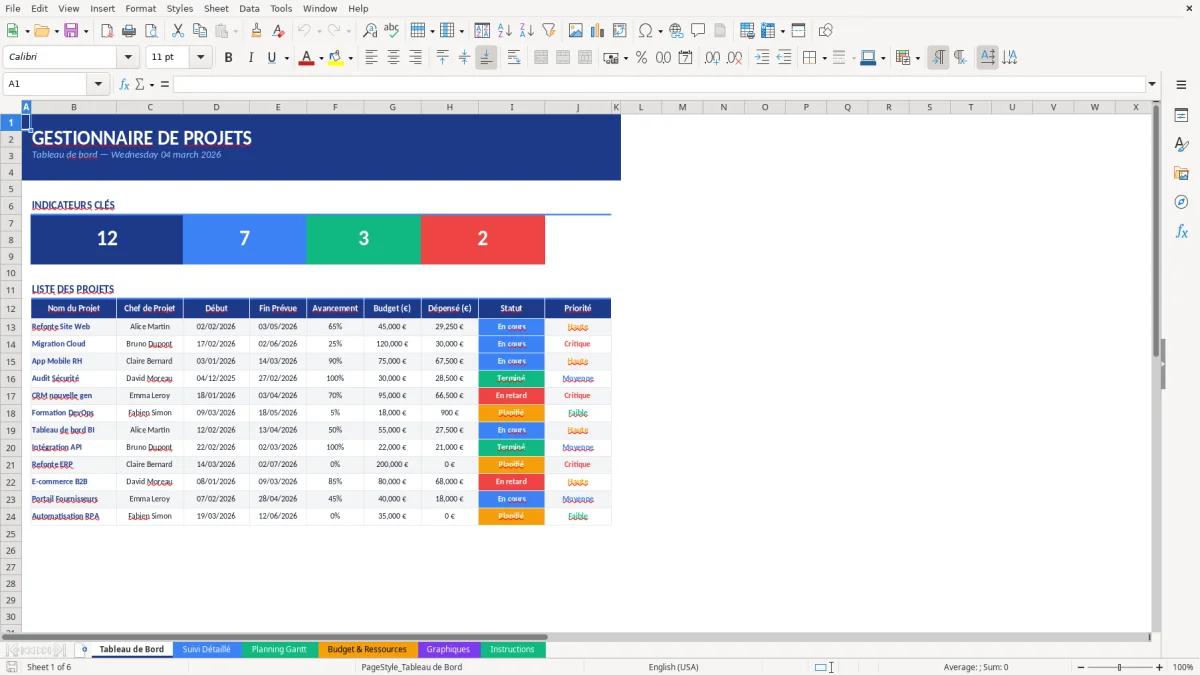Toggle Wrap Text

coord(513,58)
